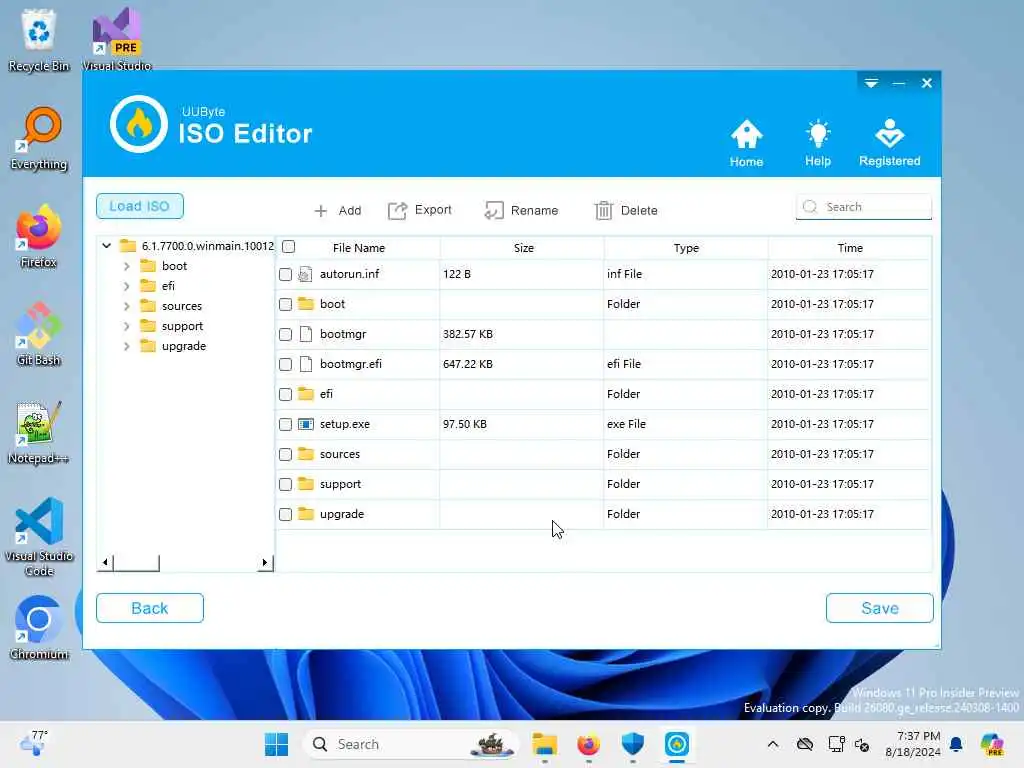The image size is (1024, 768).
Task: Expand the efi folder in the tree
Action: (x=127, y=287)
